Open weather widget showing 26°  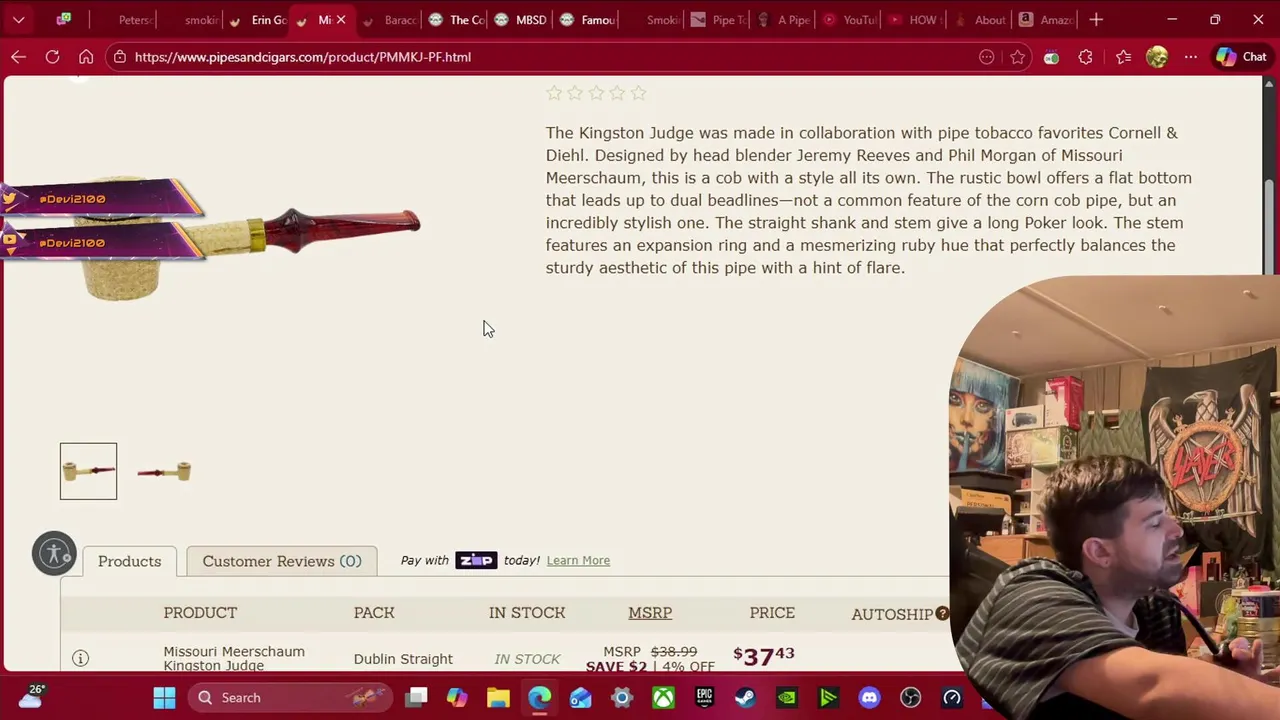pos(30,696)
